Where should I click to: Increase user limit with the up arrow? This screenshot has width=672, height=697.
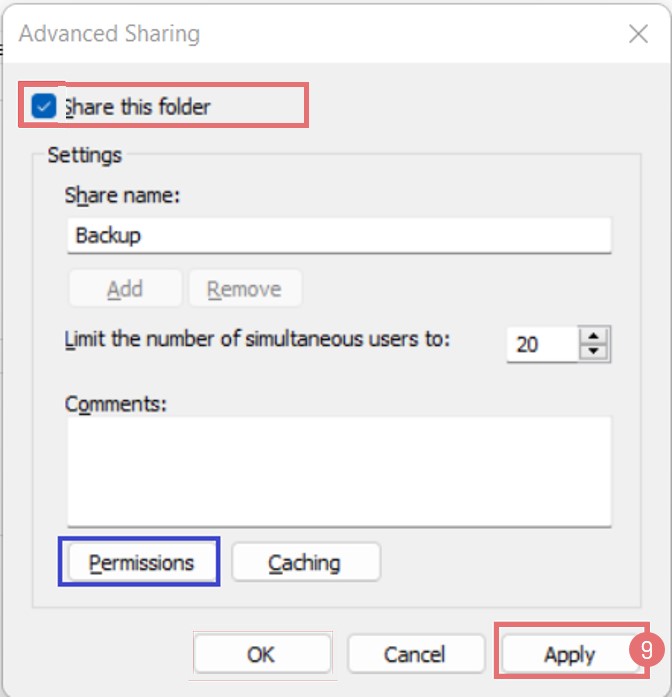click(x=595, y=335)
